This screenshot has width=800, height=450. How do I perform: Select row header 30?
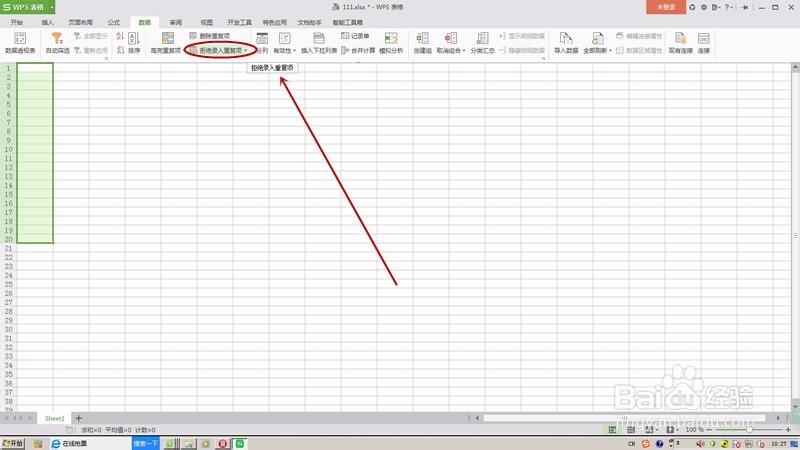pyautogui.click(x=8, y=329)
